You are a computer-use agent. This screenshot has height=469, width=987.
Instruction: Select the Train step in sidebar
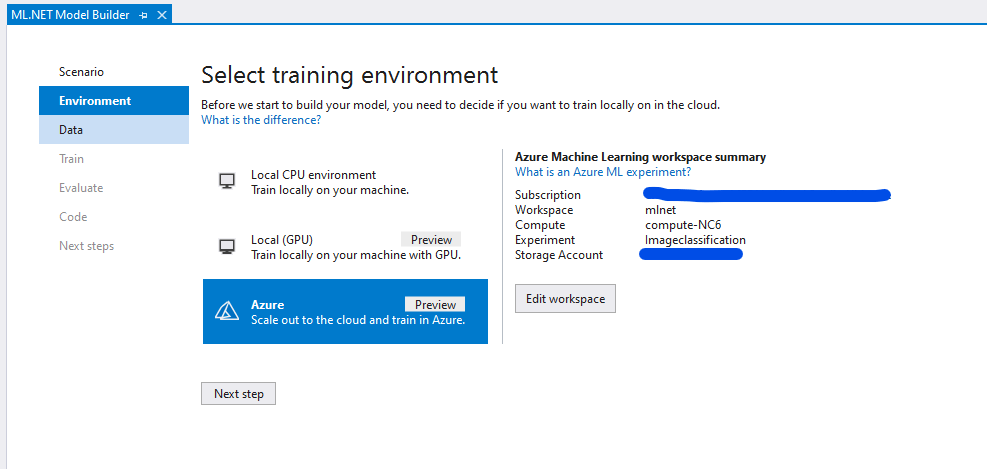pyautogui.click(x=71, y=159)
